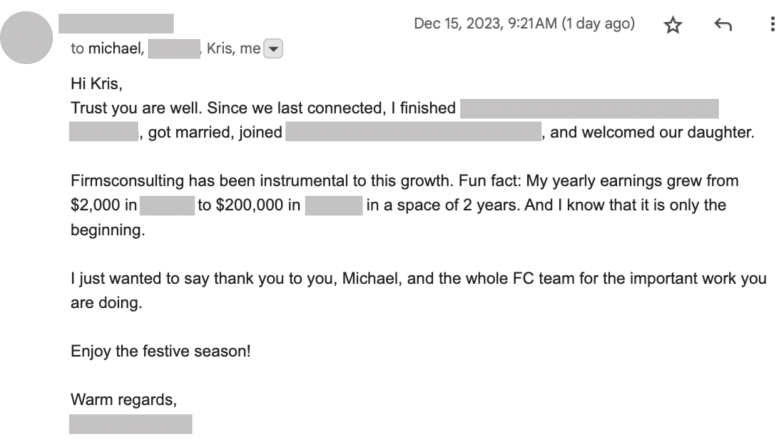The height and width of the screenshot is (440, 782).
Task: Click the "Hi Kris," greeting
Action: [96, 83]
